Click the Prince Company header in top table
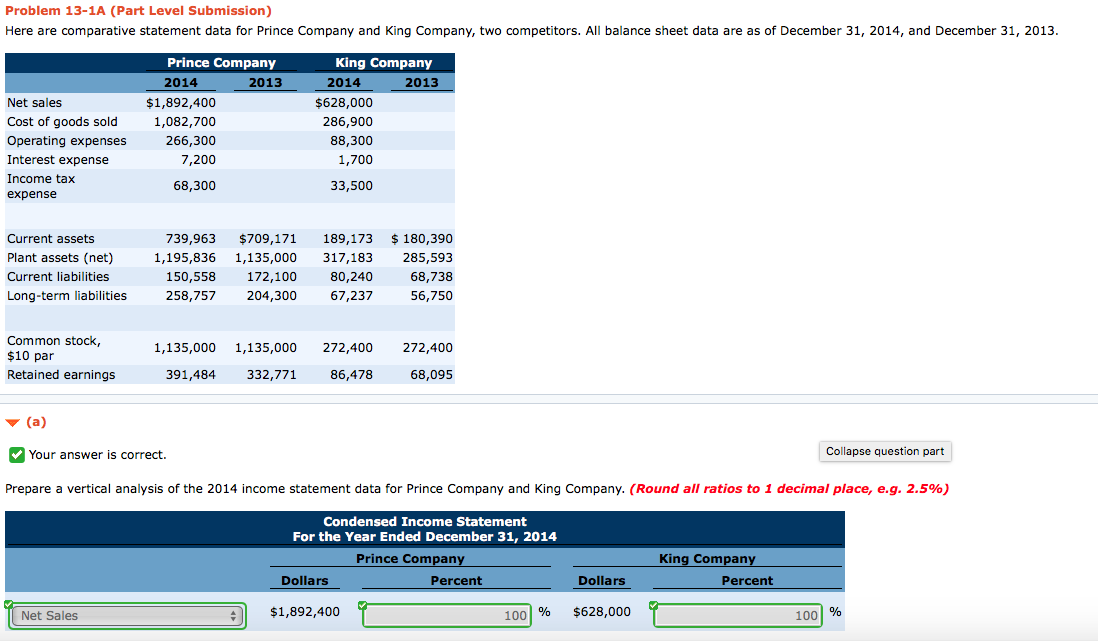The height and width of the screenshot is (641, 1098). [221, 63]
